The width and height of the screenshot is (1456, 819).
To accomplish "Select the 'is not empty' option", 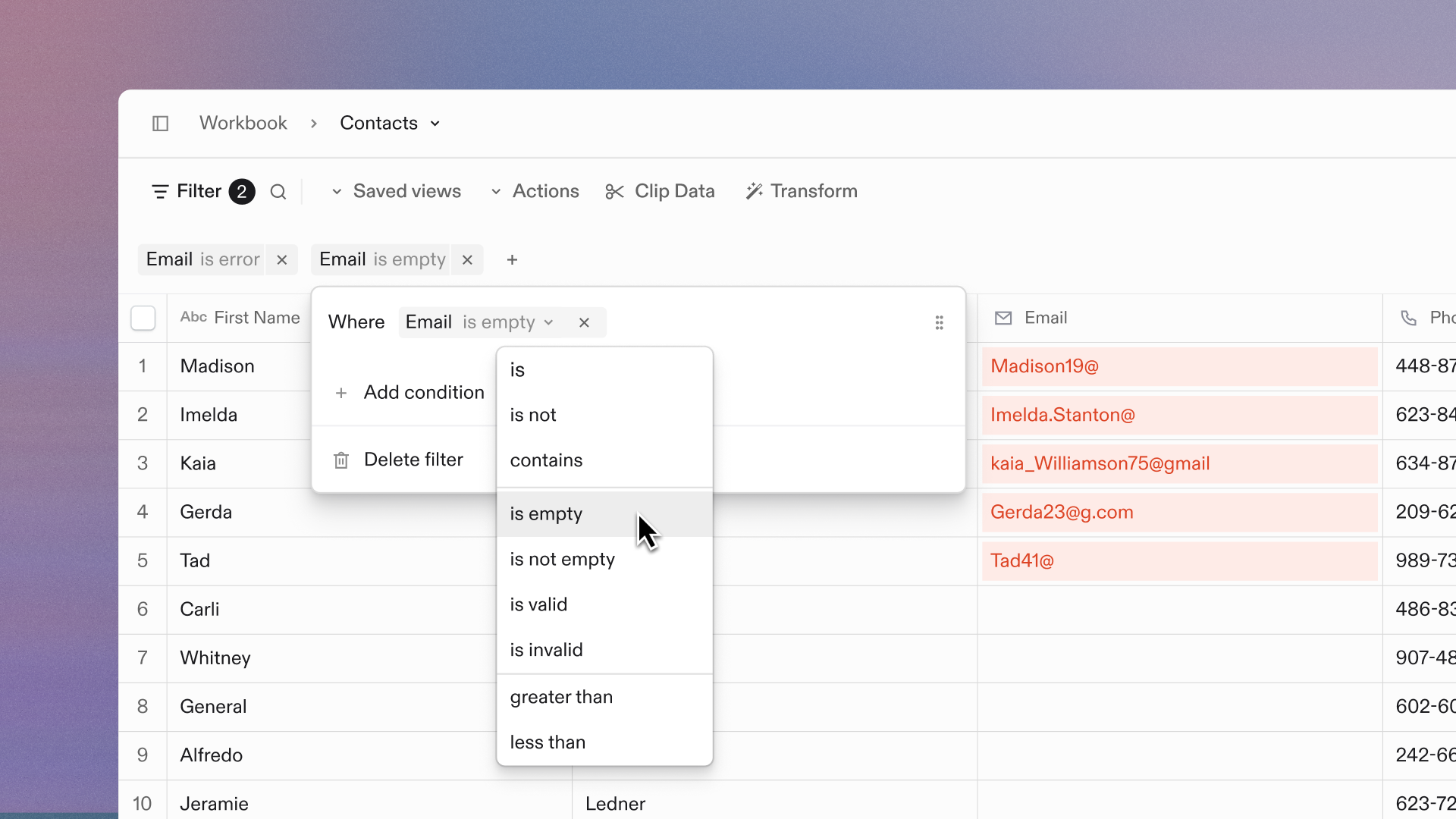I will [562, 560].
